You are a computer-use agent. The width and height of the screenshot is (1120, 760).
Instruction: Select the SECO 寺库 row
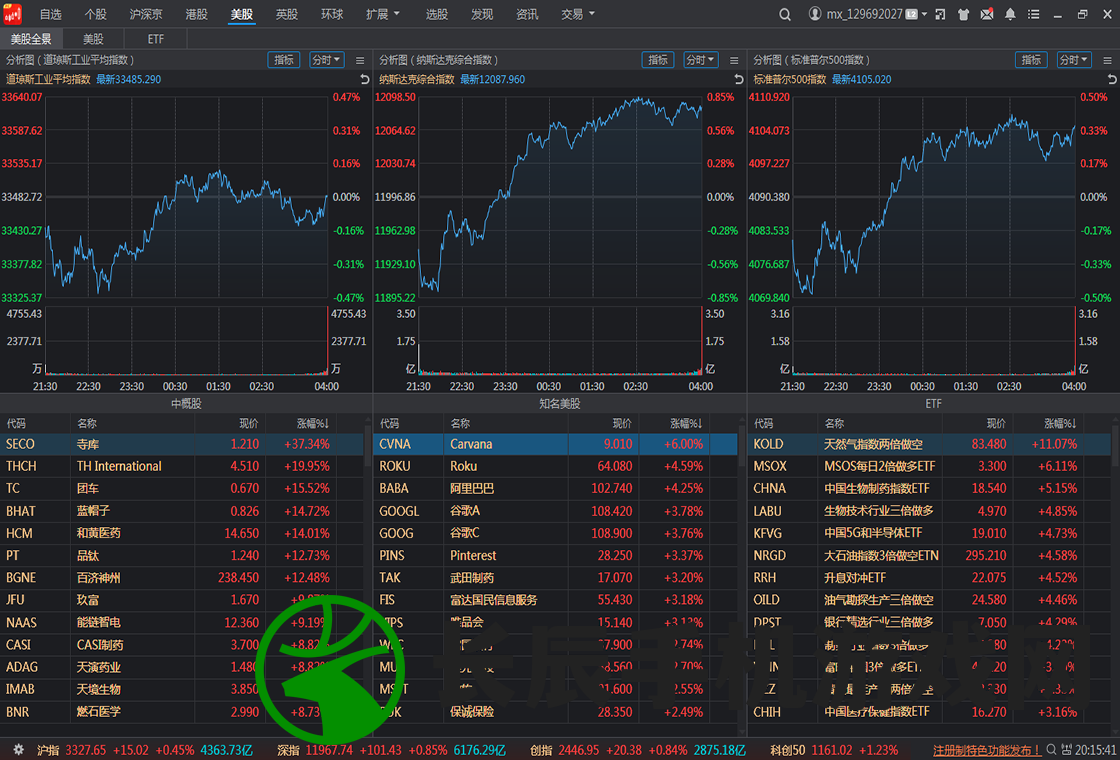pyautogui.click(x=182, y=444)
